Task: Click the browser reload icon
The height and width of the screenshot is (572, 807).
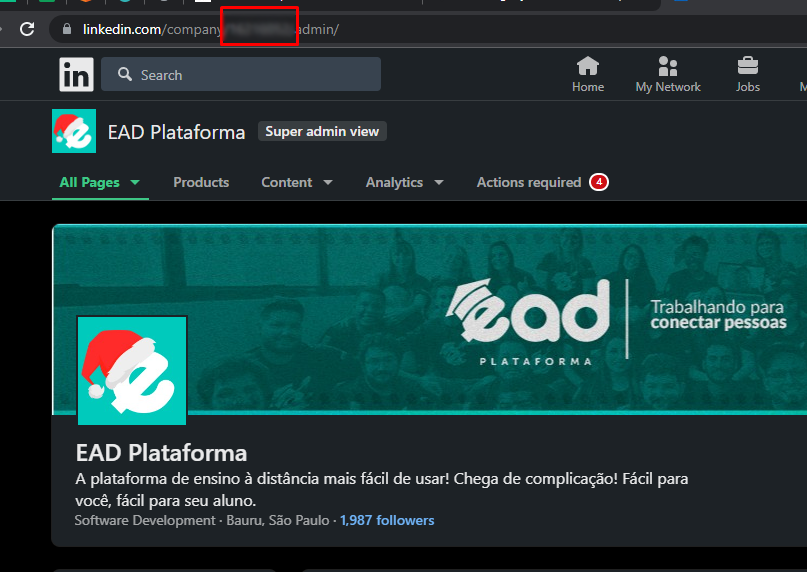Action: 27,29
